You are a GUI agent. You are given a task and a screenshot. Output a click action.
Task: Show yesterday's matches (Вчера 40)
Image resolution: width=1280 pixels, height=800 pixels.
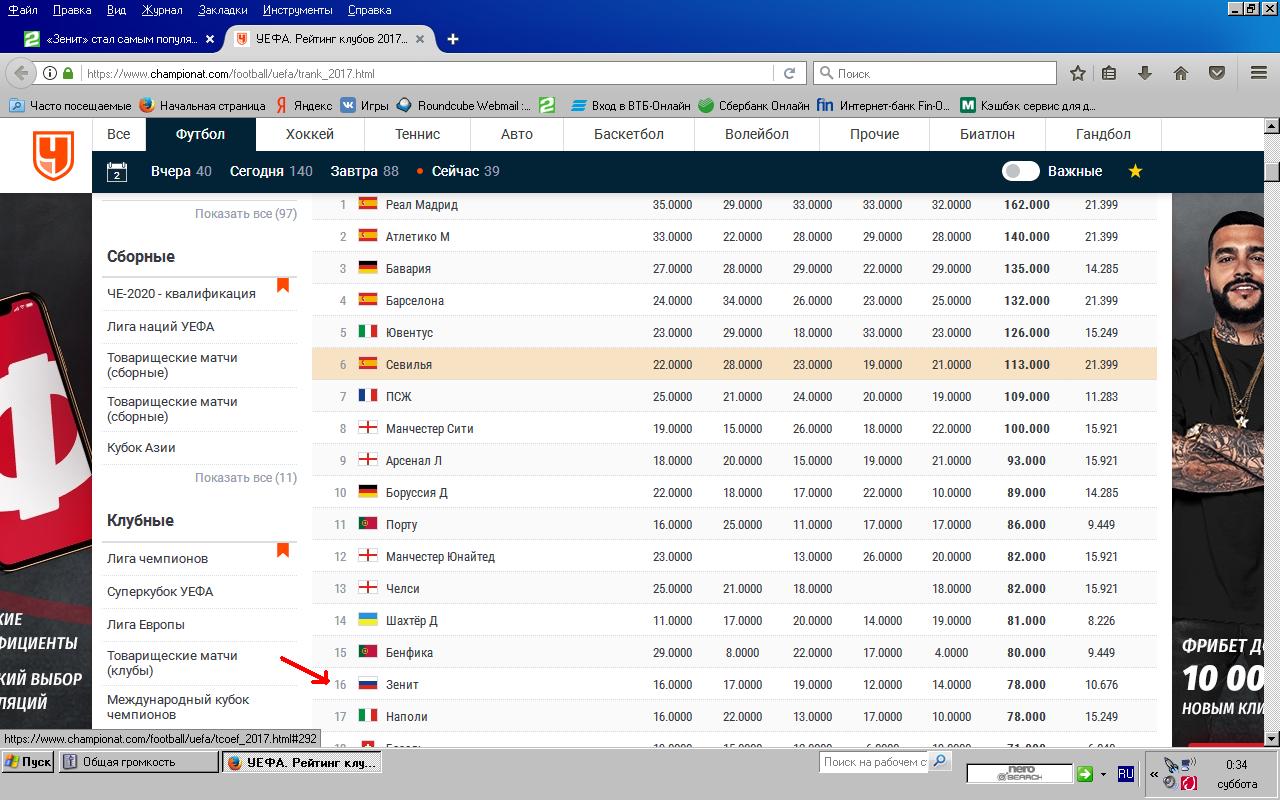tap(181, 171)
